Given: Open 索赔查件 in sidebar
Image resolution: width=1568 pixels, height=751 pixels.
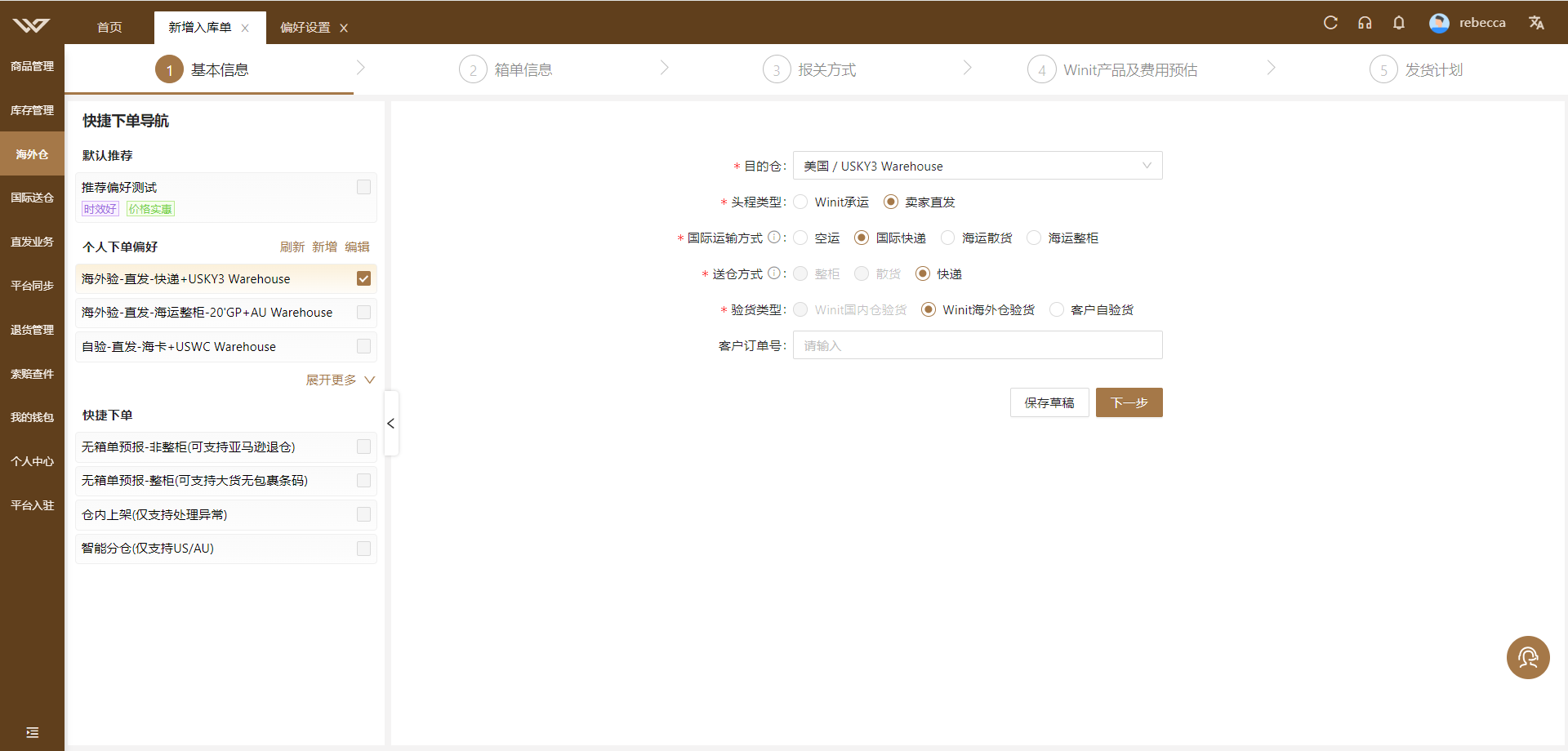Looking at the screenshot, I should point(32,374).
